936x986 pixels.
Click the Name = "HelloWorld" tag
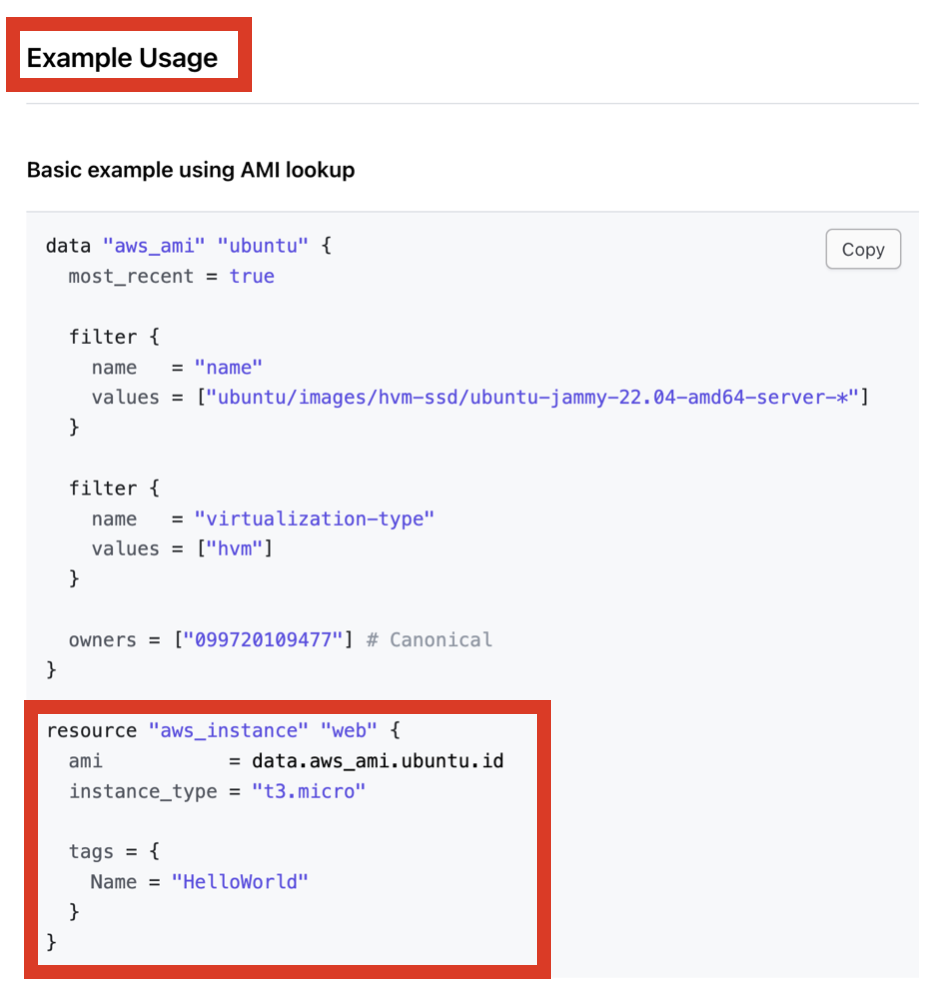(199, 882)
